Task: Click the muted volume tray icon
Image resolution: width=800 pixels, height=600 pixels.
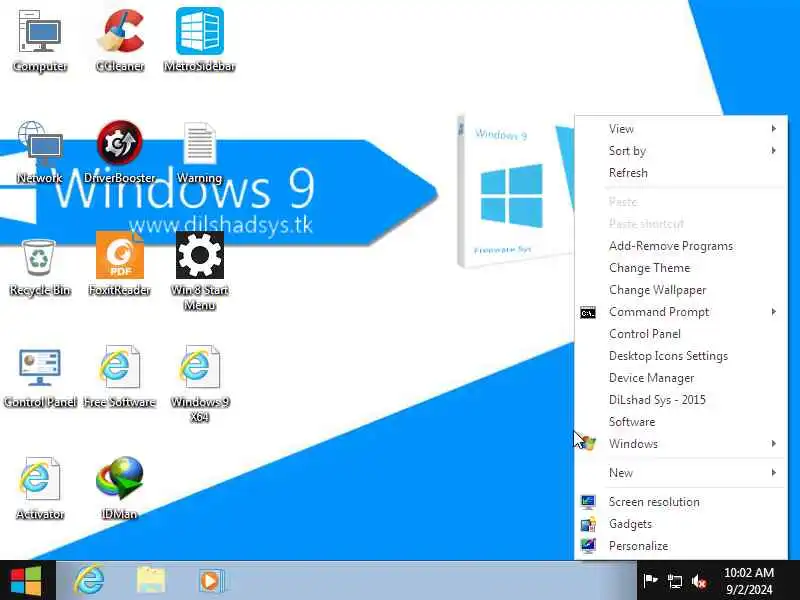Action: coord(699,581)
